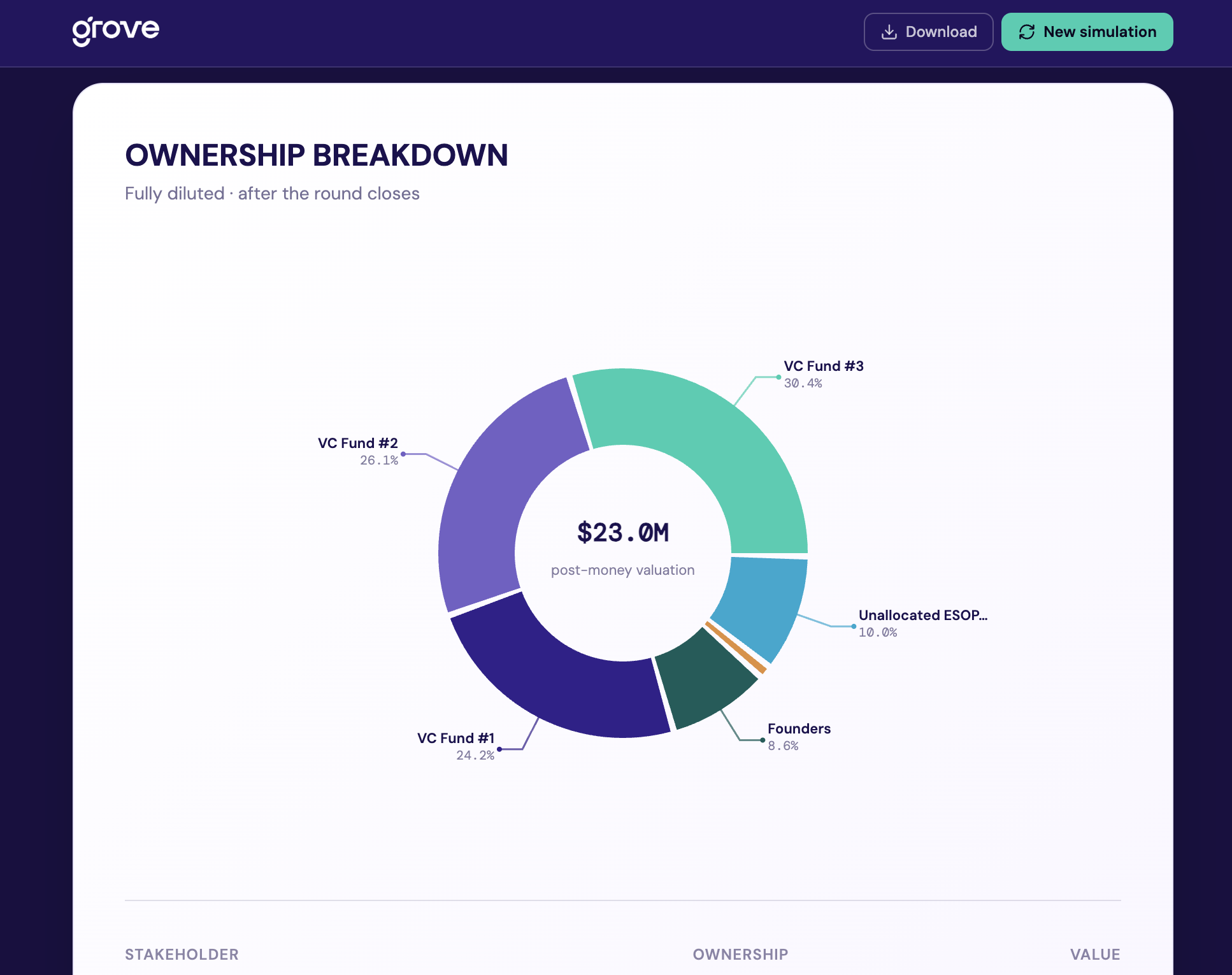
Task: Click the VC Fund #3 chart label
Action: [823, 366]
